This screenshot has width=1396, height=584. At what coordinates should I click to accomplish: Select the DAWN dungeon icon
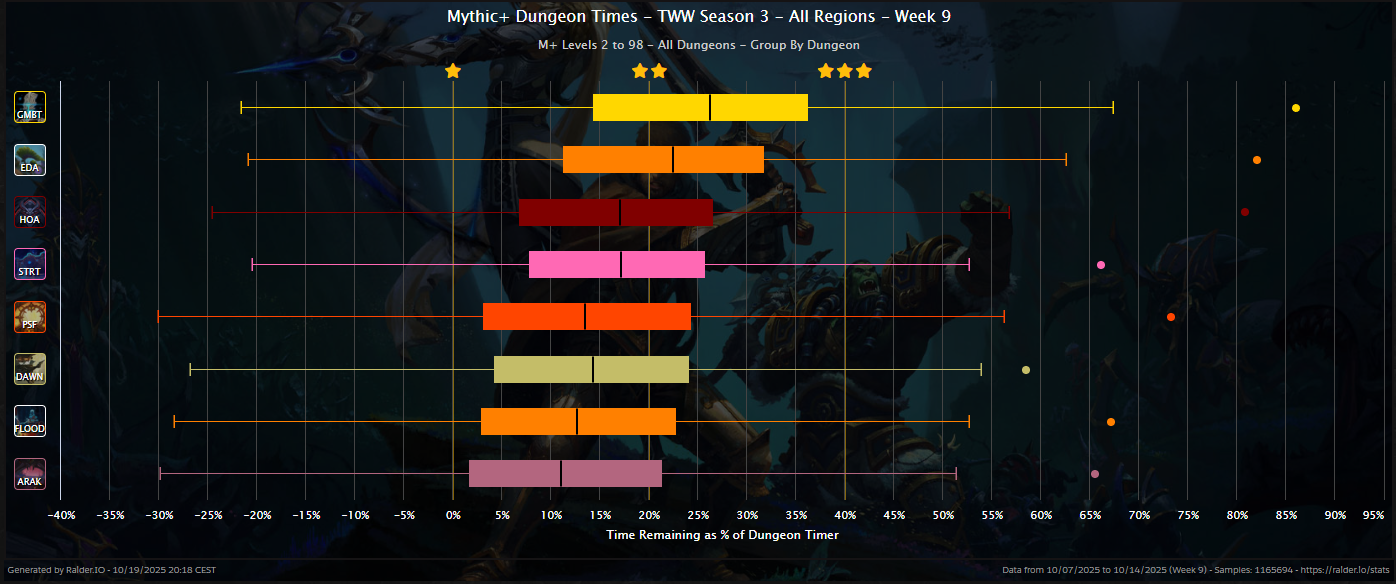coord(30,369)
